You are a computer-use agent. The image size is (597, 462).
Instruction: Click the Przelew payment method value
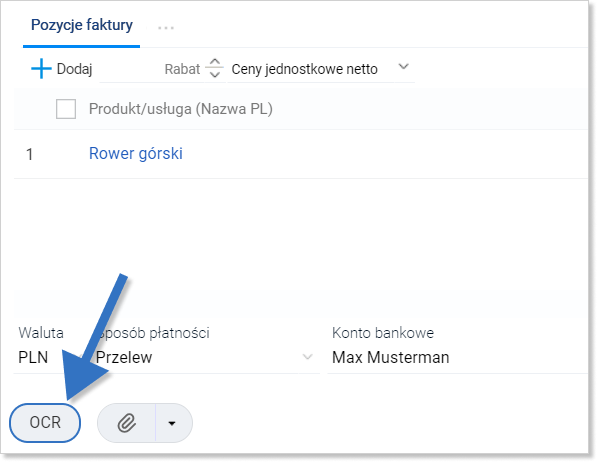click(x=124, y=358)
